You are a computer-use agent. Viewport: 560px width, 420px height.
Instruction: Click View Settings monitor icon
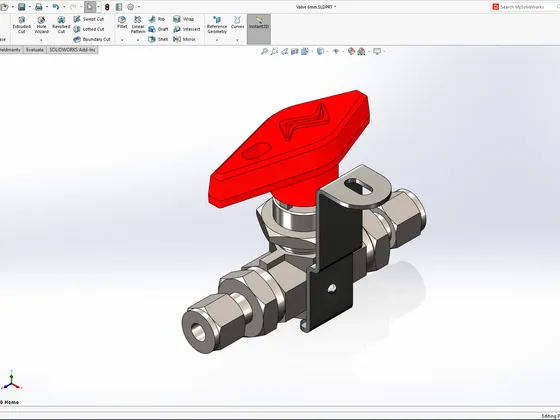pos(377,51)
